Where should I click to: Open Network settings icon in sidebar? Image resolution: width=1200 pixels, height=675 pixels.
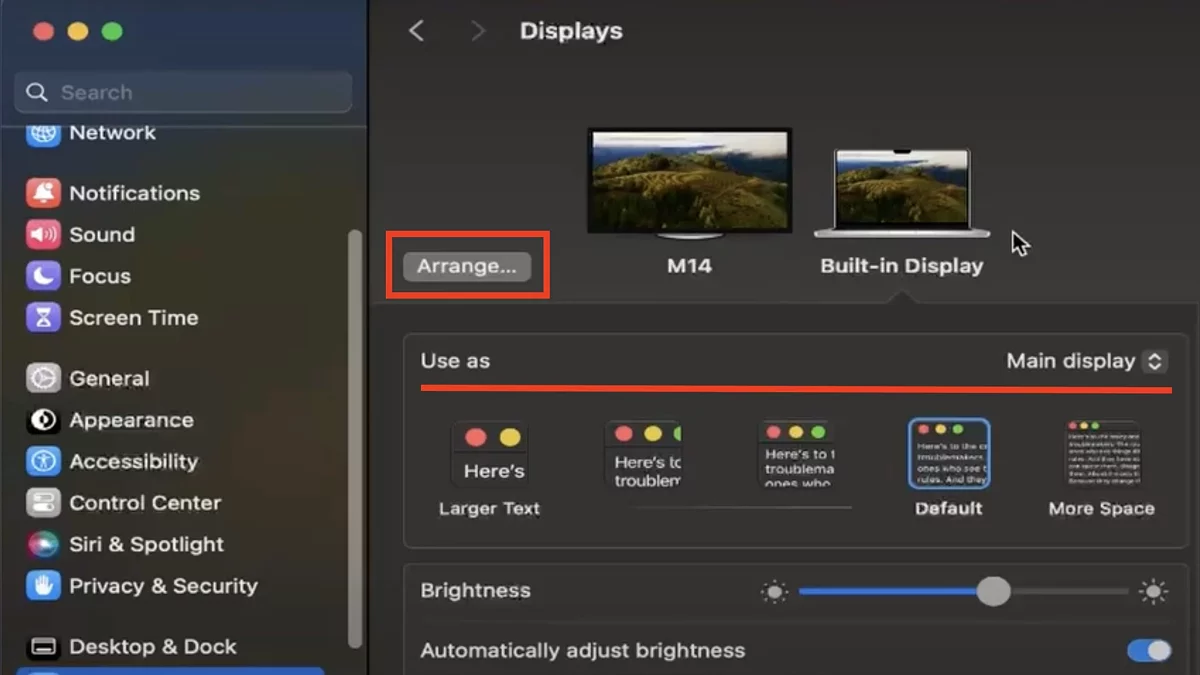click(43, 135)
